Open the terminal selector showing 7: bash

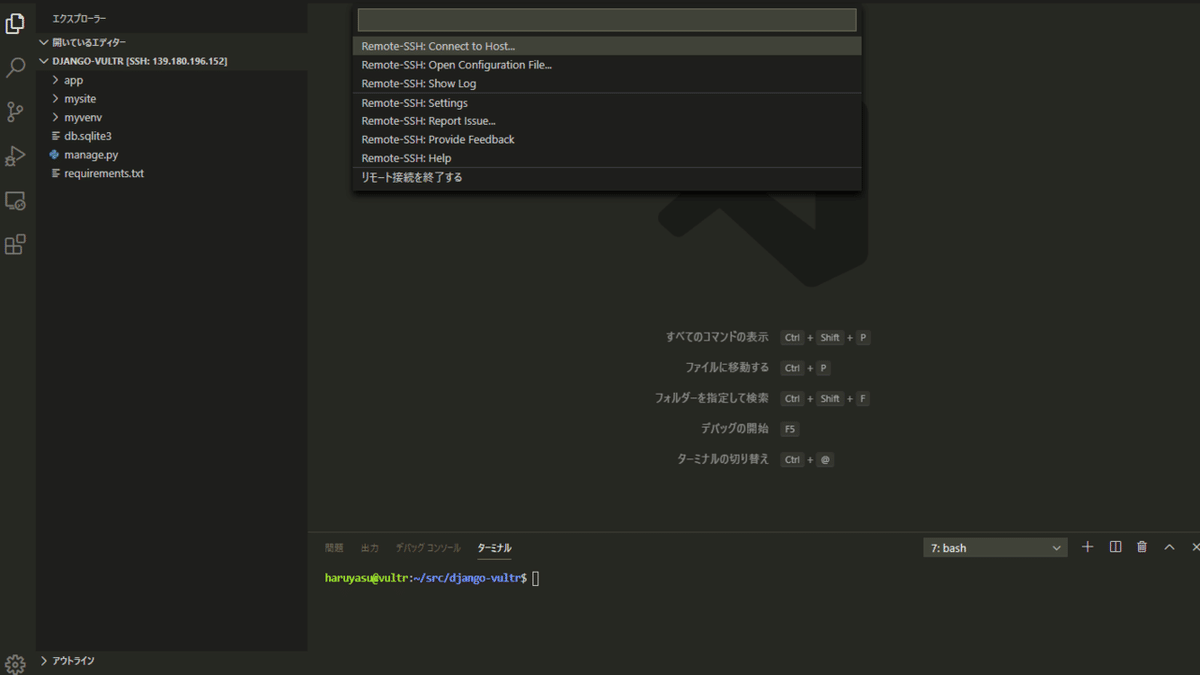pos(995,548)
